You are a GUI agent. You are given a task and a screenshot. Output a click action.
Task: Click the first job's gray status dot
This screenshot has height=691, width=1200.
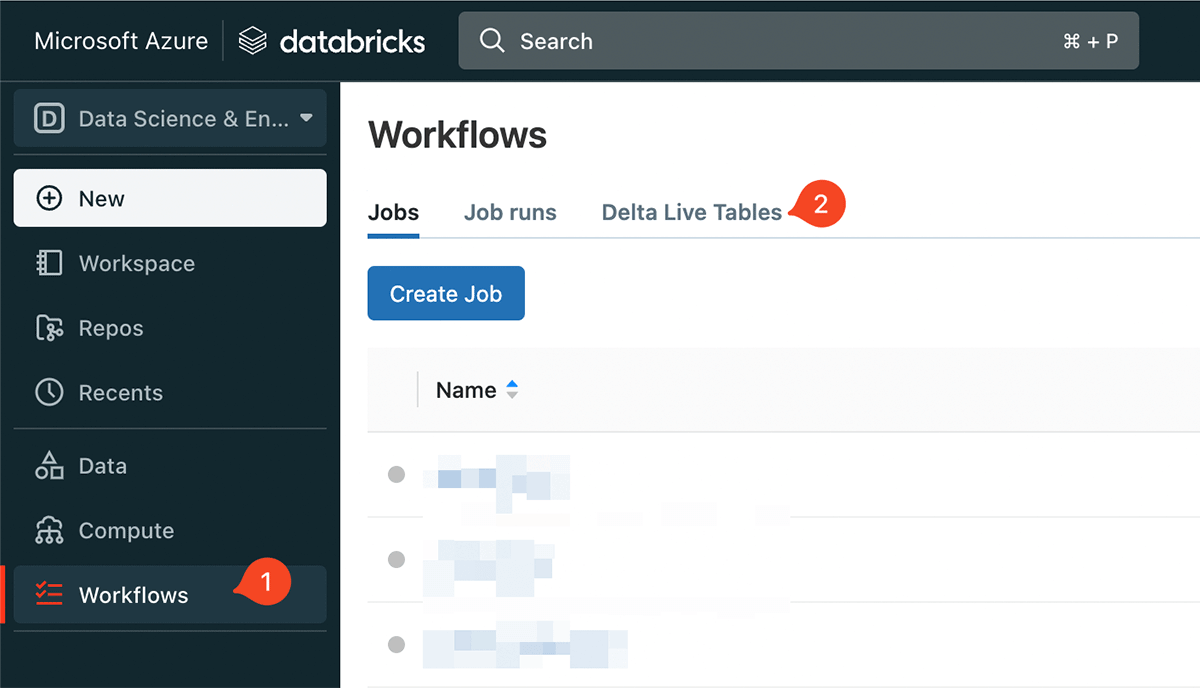pyautogui.click(x=396, y=474)
